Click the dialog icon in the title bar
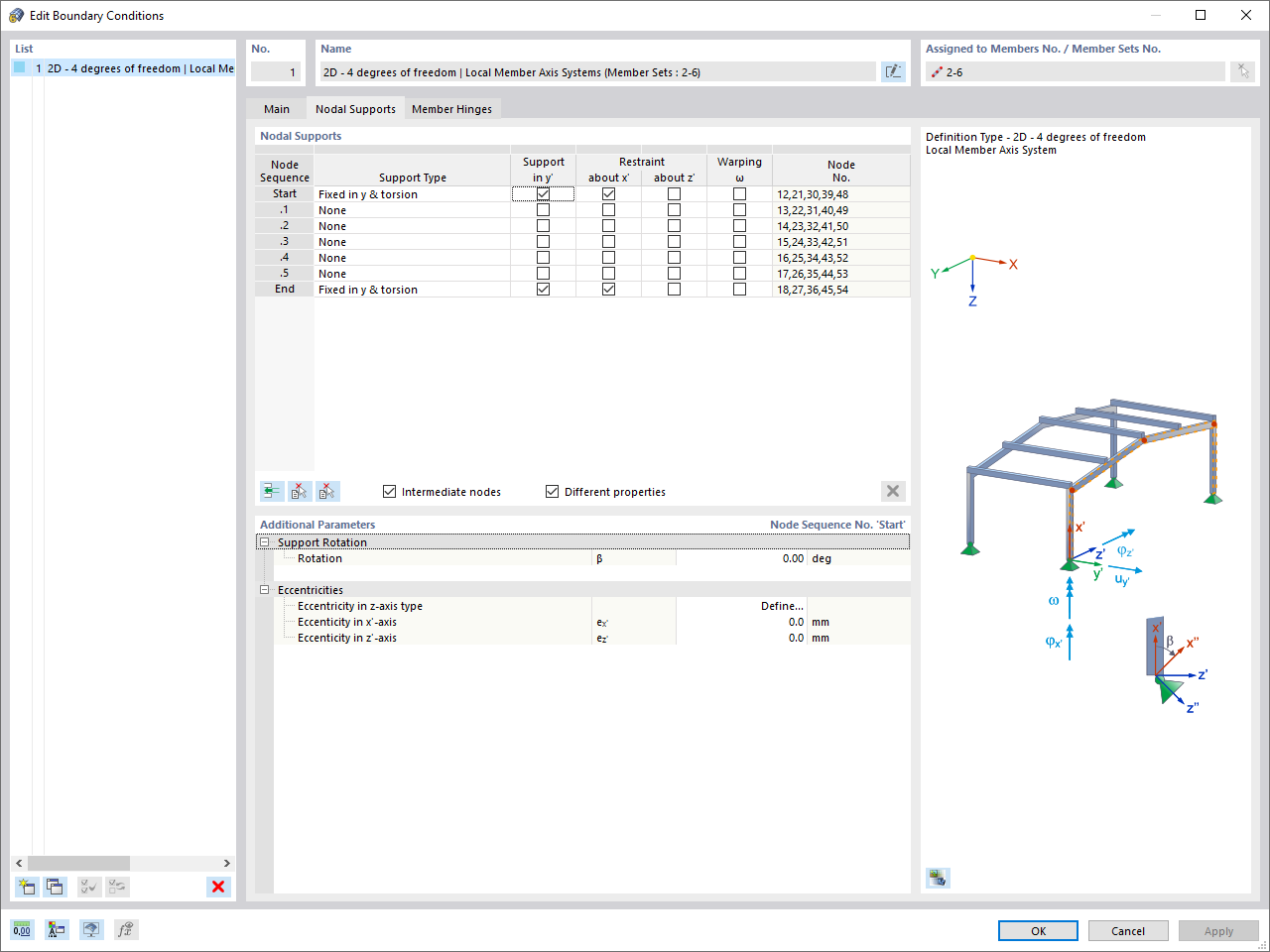 16,15
